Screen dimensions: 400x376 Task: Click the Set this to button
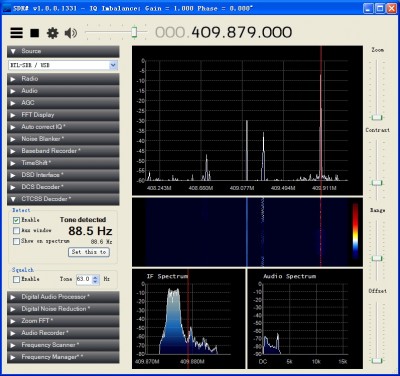(x=89, y=252)
